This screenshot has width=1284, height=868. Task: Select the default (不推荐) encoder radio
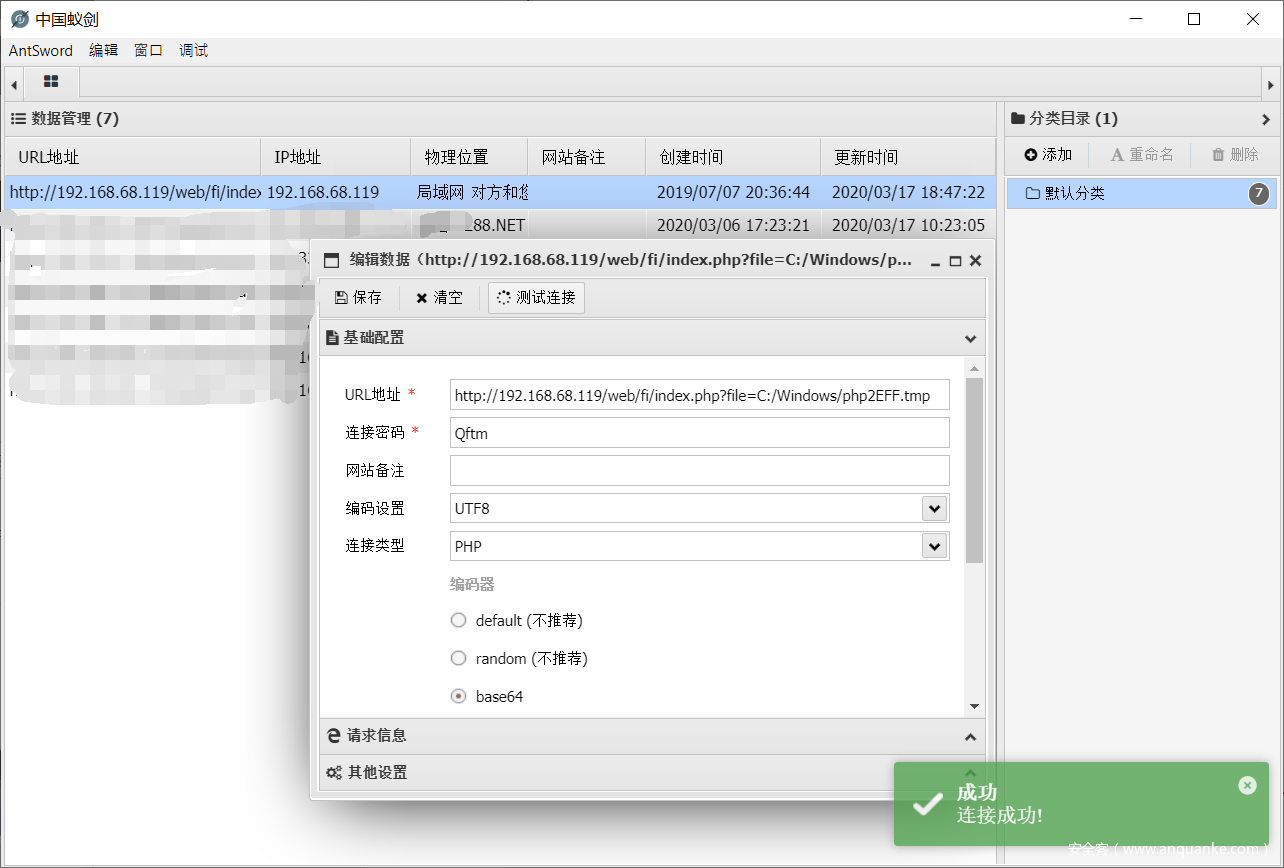click(459, 620)
